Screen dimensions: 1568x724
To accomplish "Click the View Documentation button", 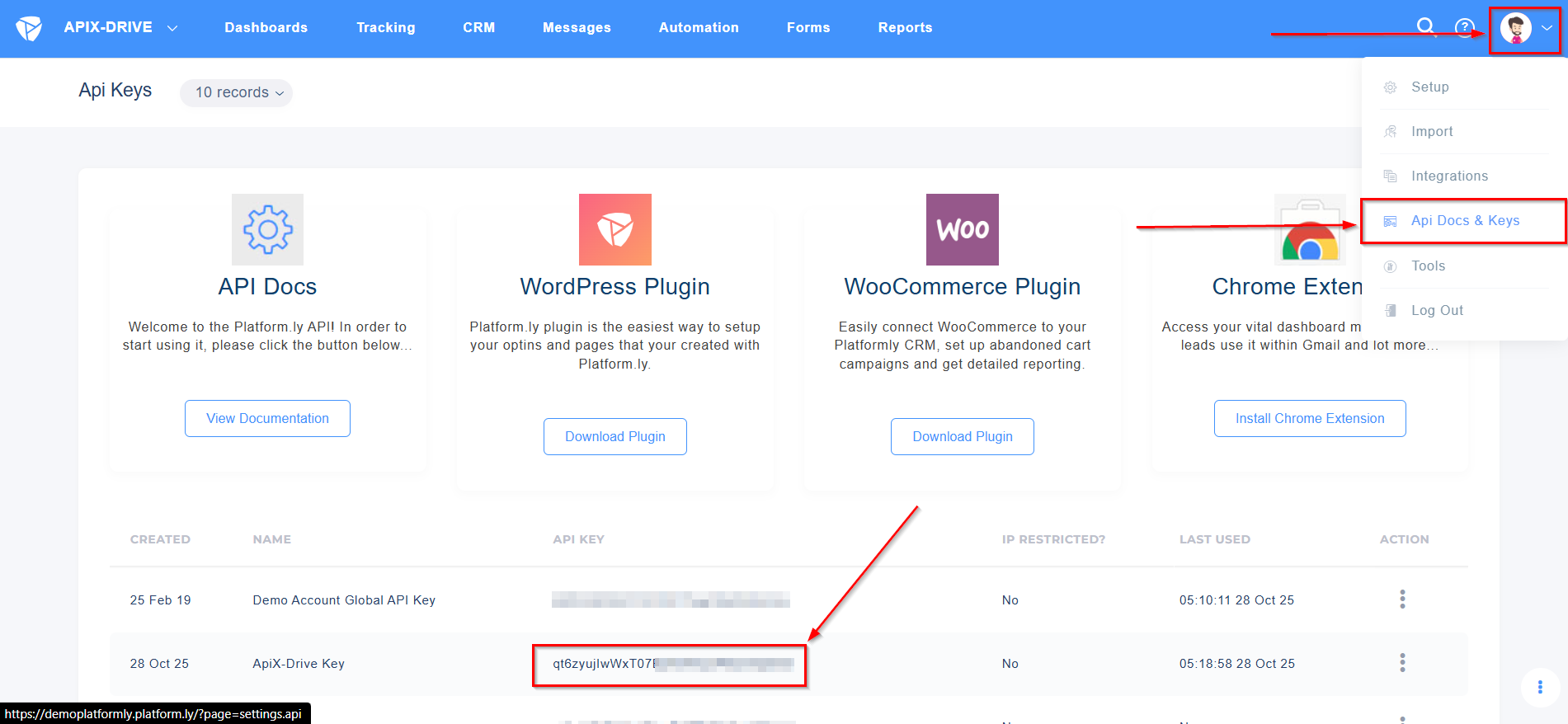I will click(267, 418).
